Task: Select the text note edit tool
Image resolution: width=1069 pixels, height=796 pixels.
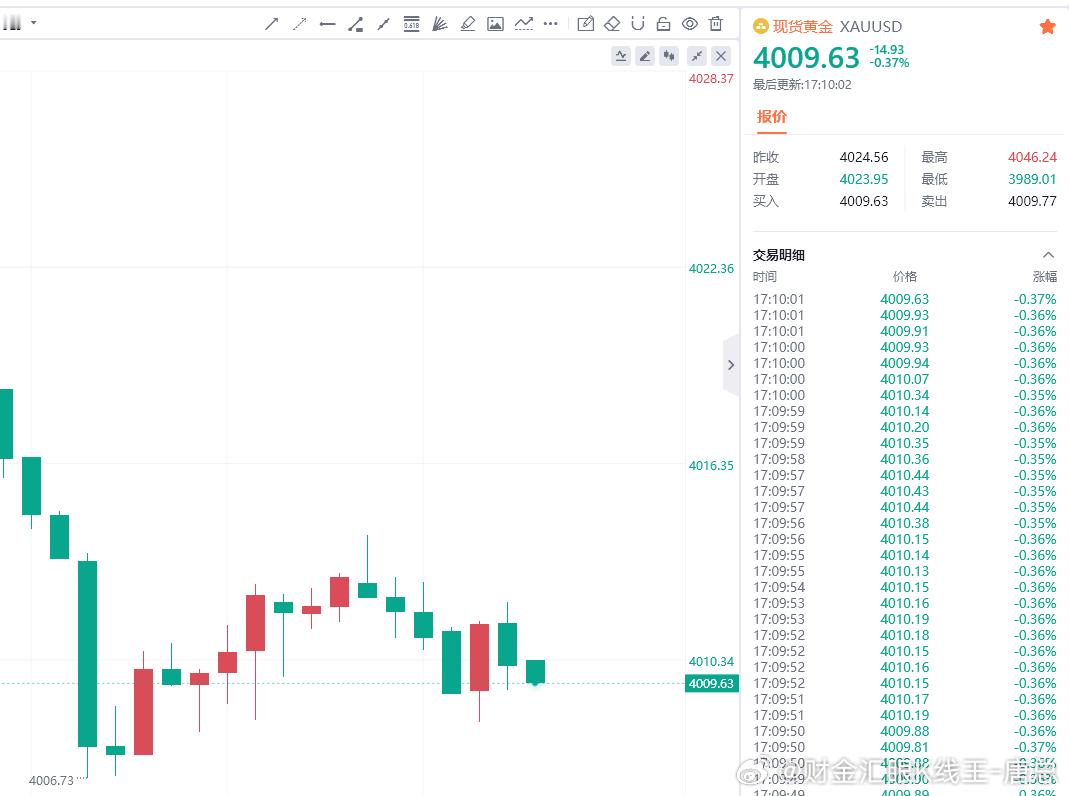Action: point(586,25)
